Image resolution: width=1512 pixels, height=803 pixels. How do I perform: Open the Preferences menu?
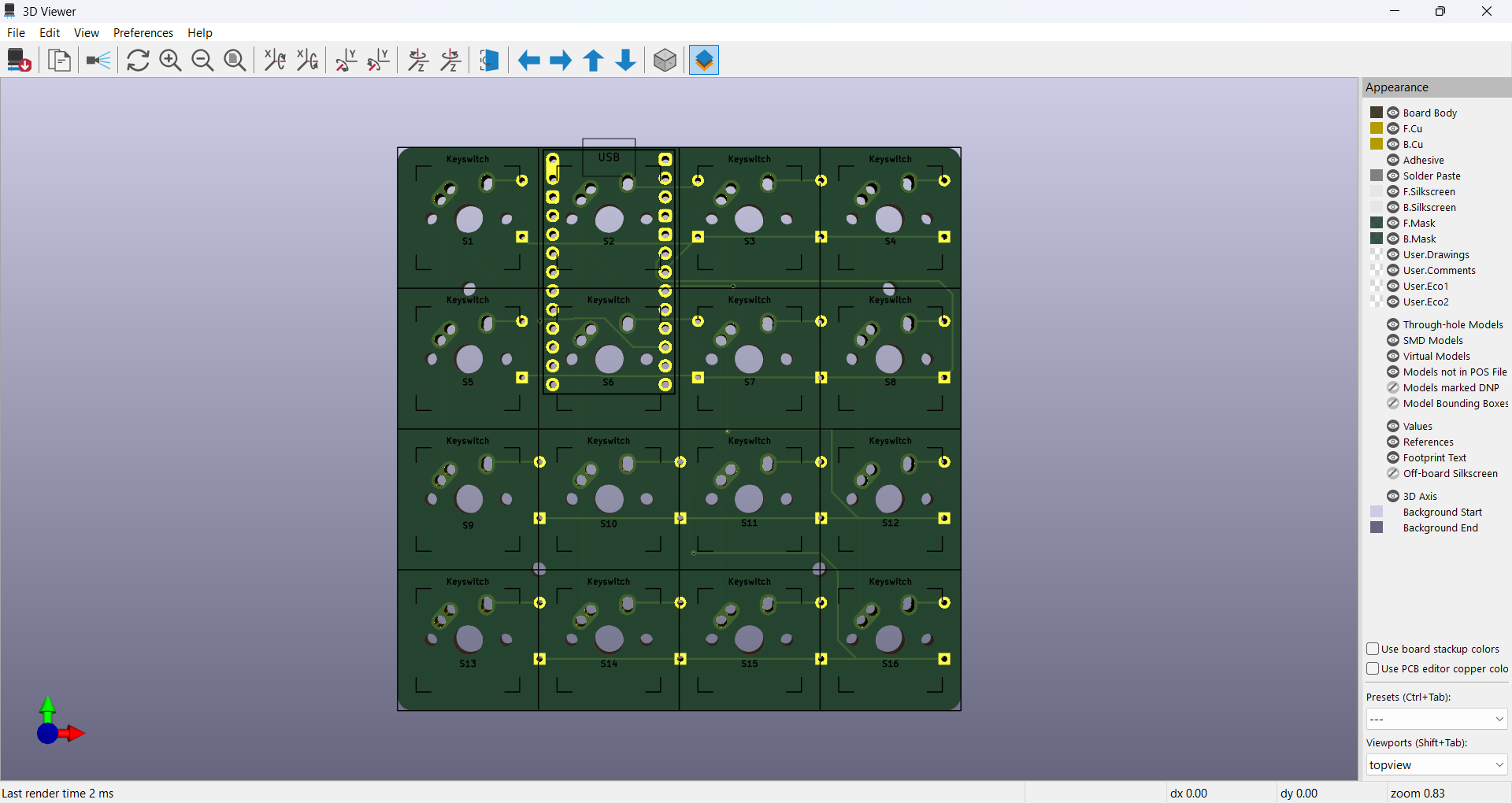pyautogui.click(x=143, y=33)
